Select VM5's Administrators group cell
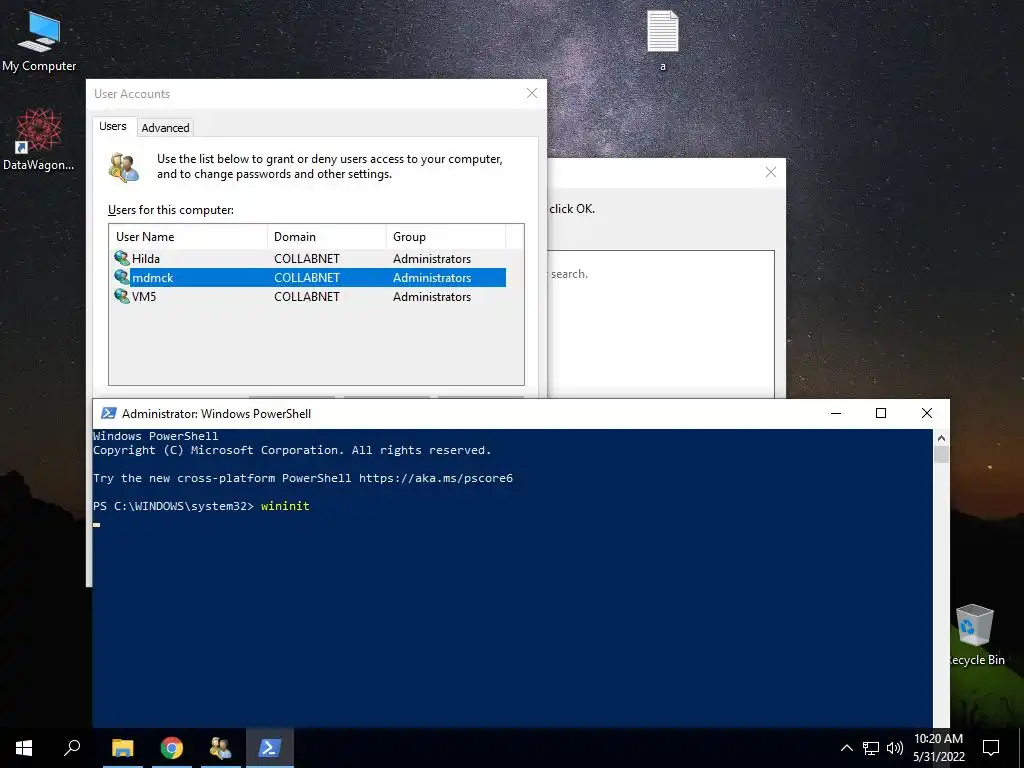This screenshot has width=1024, height=768. pyautogui.click(x=432, y=296)
